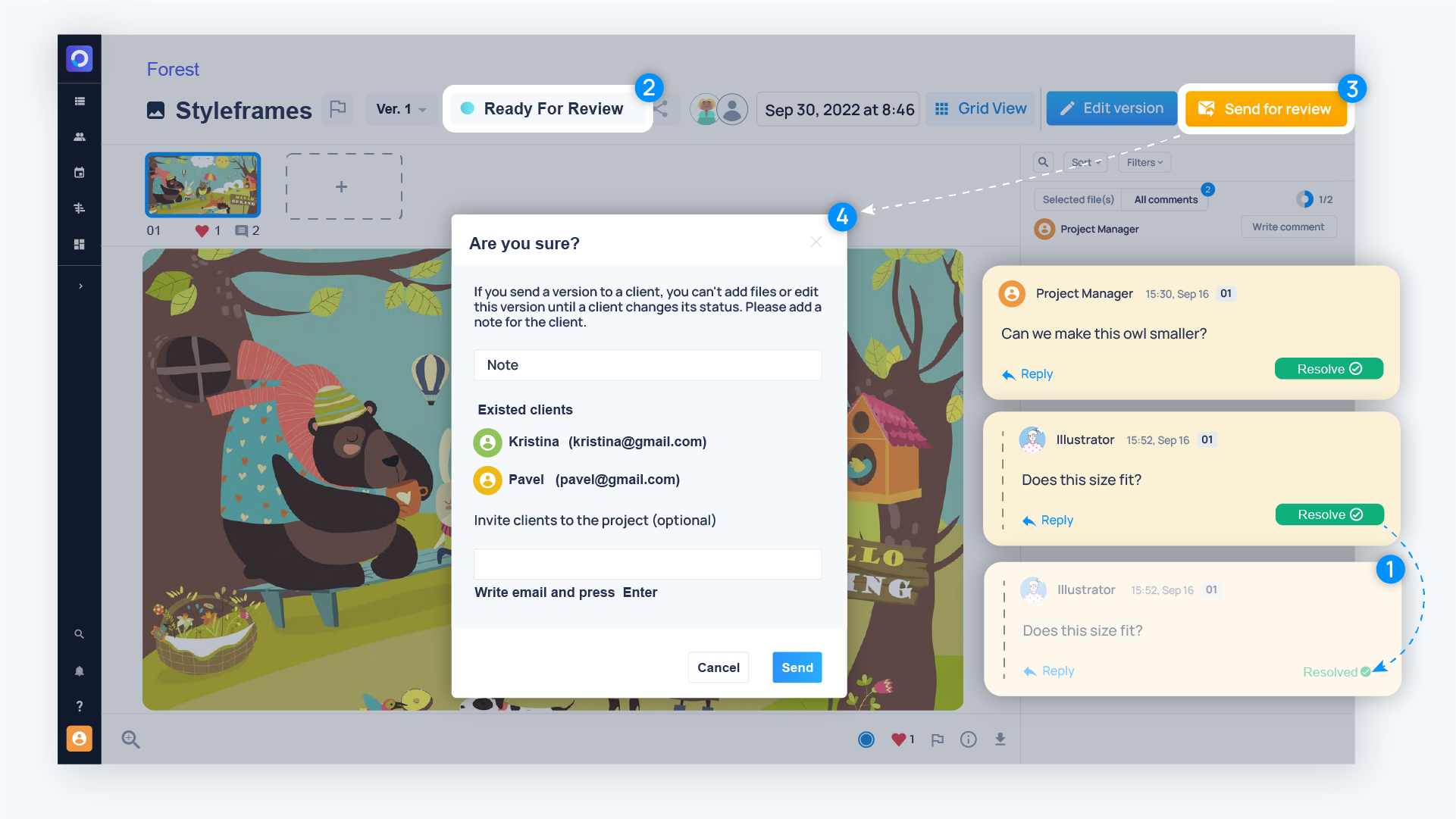Click the people/team icon in left sidebar
The width and height of the screenshot is (1456, 819).
[x=79, y=137]
